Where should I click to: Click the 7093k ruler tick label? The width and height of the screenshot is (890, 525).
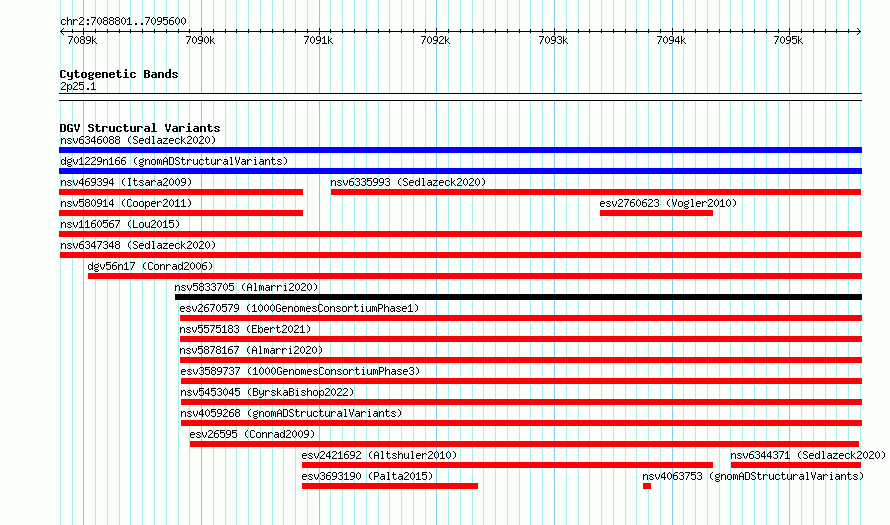coord(553,40)
